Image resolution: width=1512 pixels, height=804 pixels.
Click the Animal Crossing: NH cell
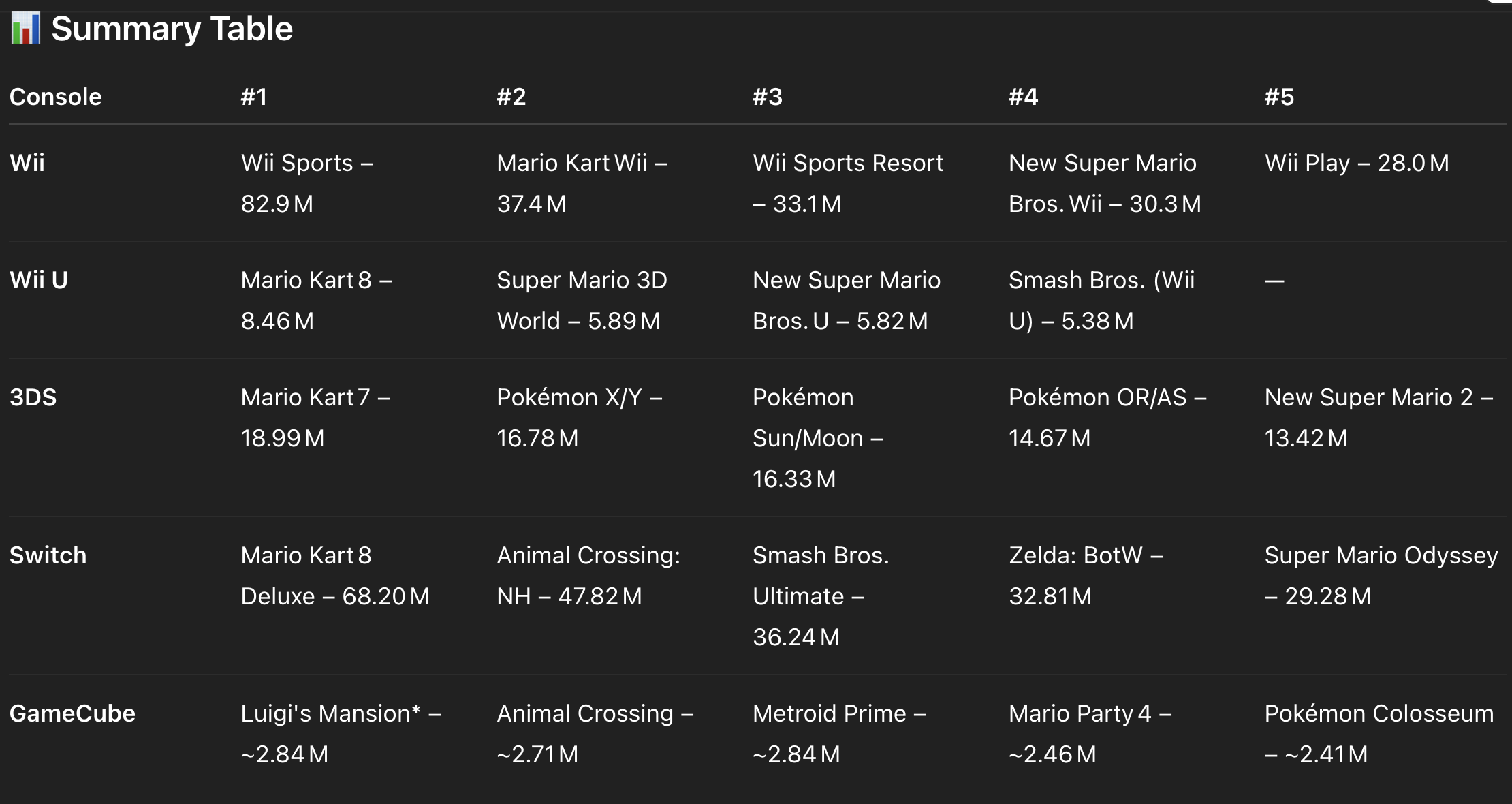tap(588, 576)
